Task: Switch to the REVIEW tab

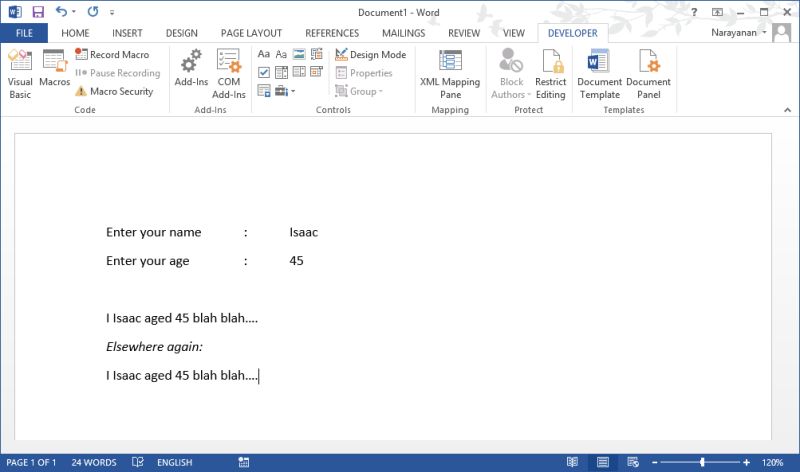Action: (464, 33)
